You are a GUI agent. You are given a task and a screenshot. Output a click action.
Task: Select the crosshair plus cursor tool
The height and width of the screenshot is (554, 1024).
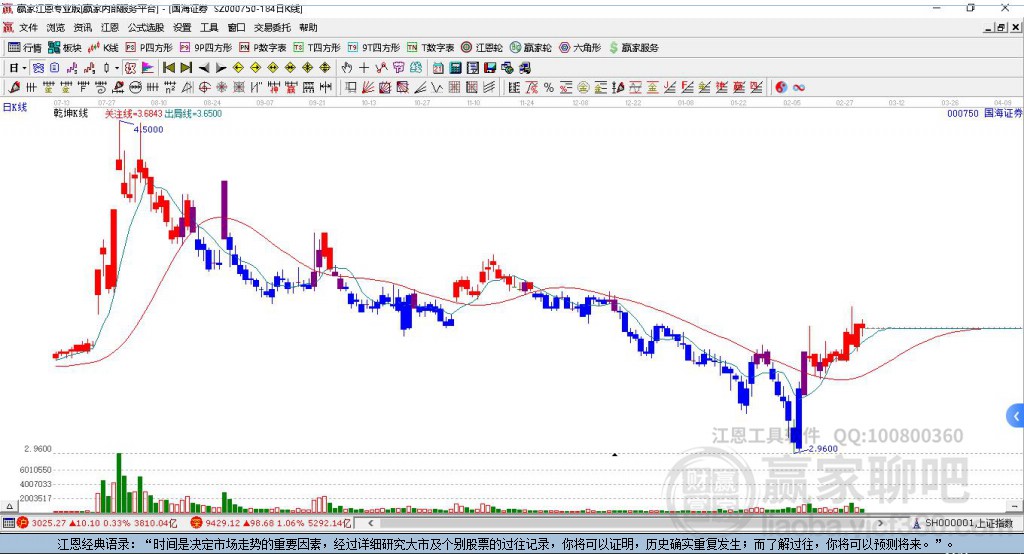(364, 68)
